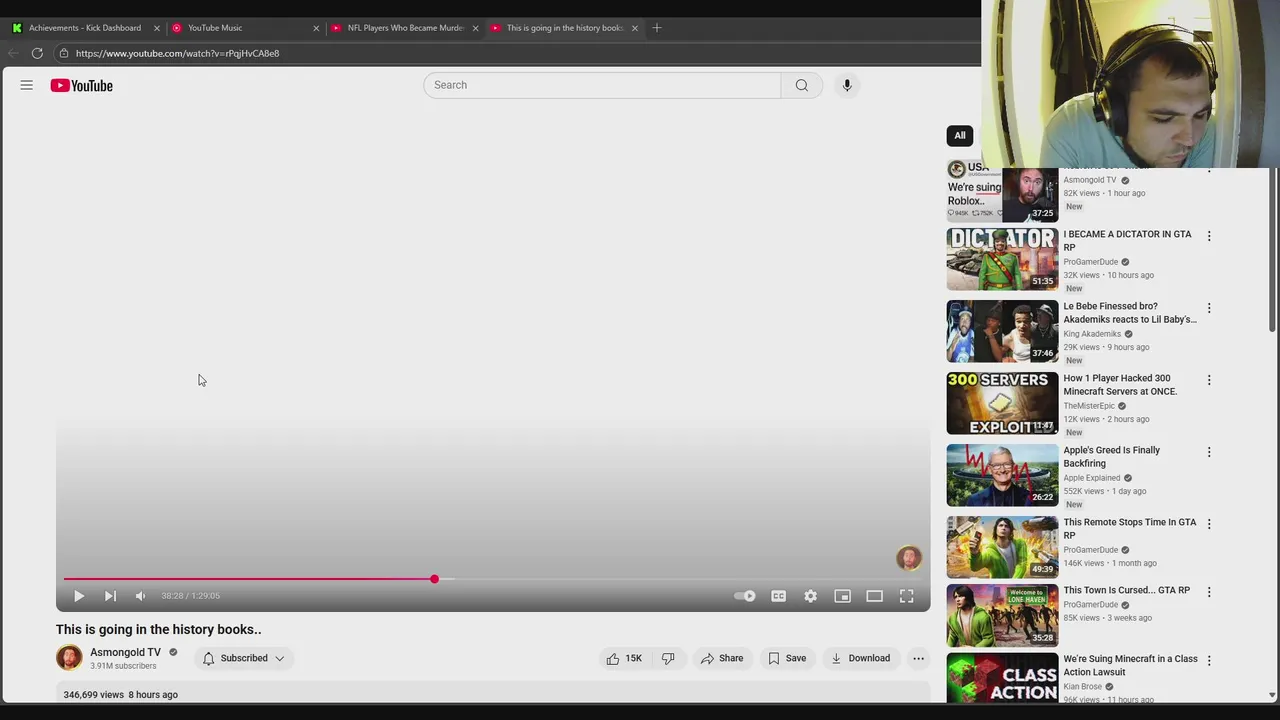Seek using the red progress bar handle
The height and width of the screenshot is (720, 1280).
click(x=434, y=579)
